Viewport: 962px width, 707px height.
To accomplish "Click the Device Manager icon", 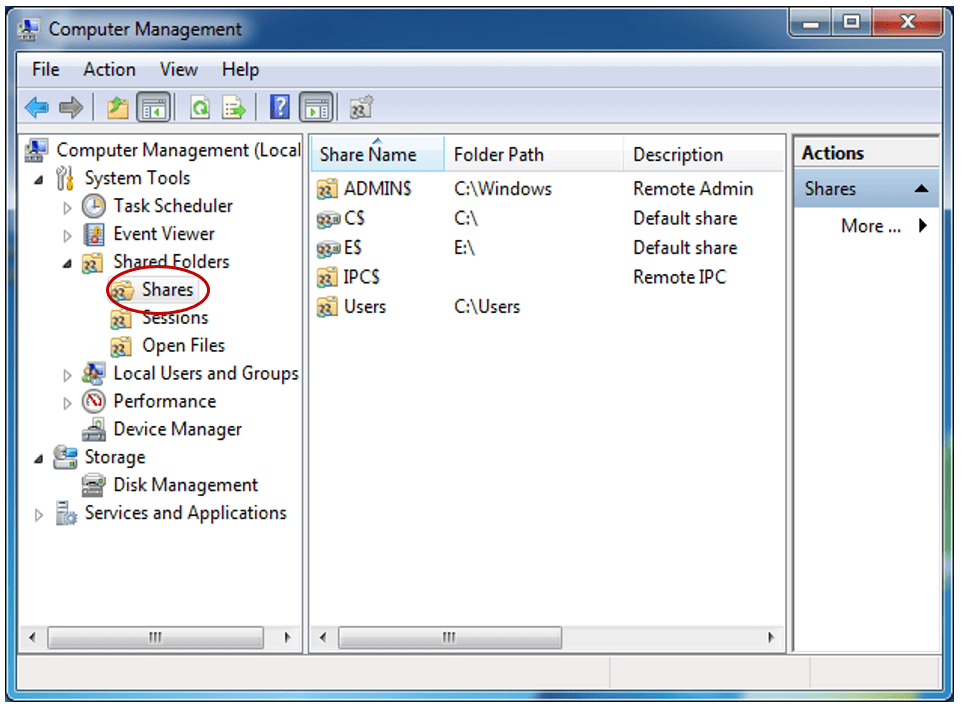I will click(x=93, y=430).
